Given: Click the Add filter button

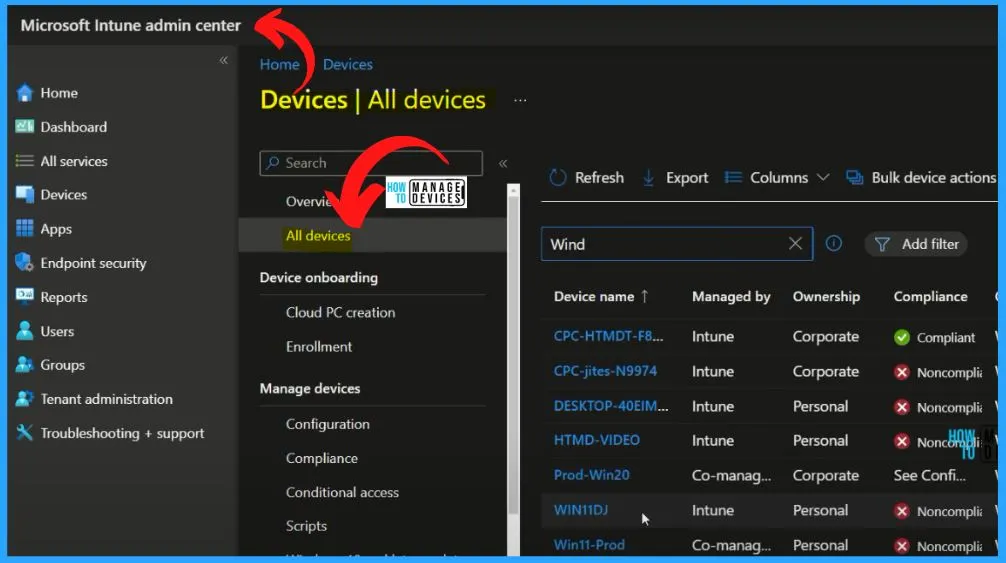Looking at the screenshot, I should [x=916, y=244].
